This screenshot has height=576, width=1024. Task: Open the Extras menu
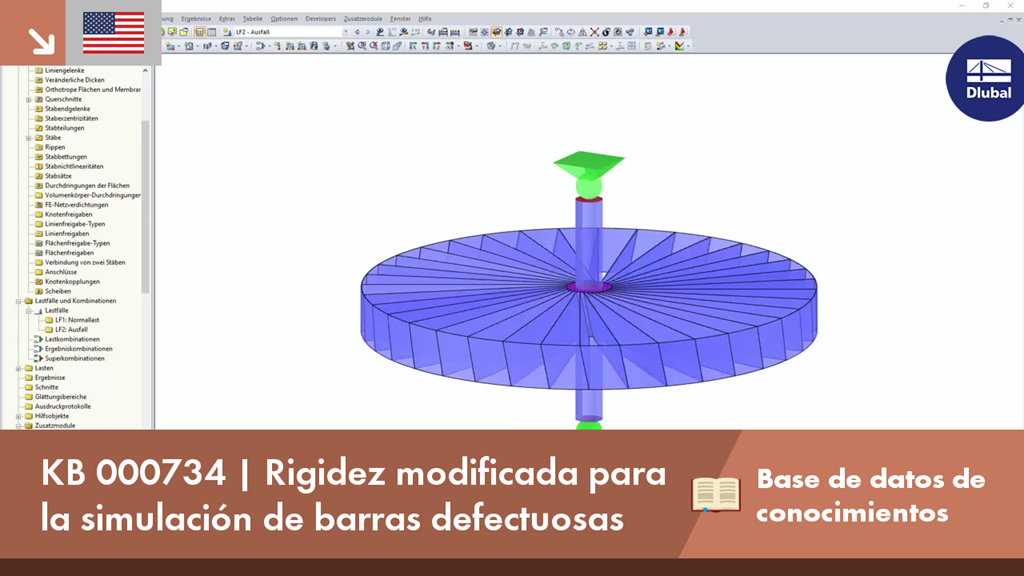227,19
